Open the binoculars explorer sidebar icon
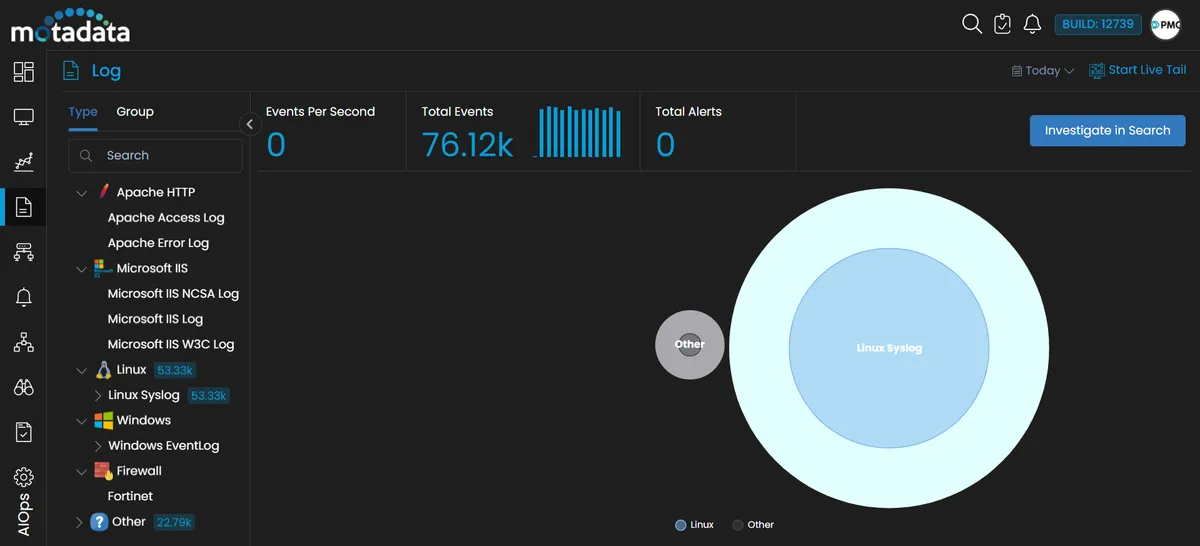The image size is (1200, 546). tap(24, 388)
